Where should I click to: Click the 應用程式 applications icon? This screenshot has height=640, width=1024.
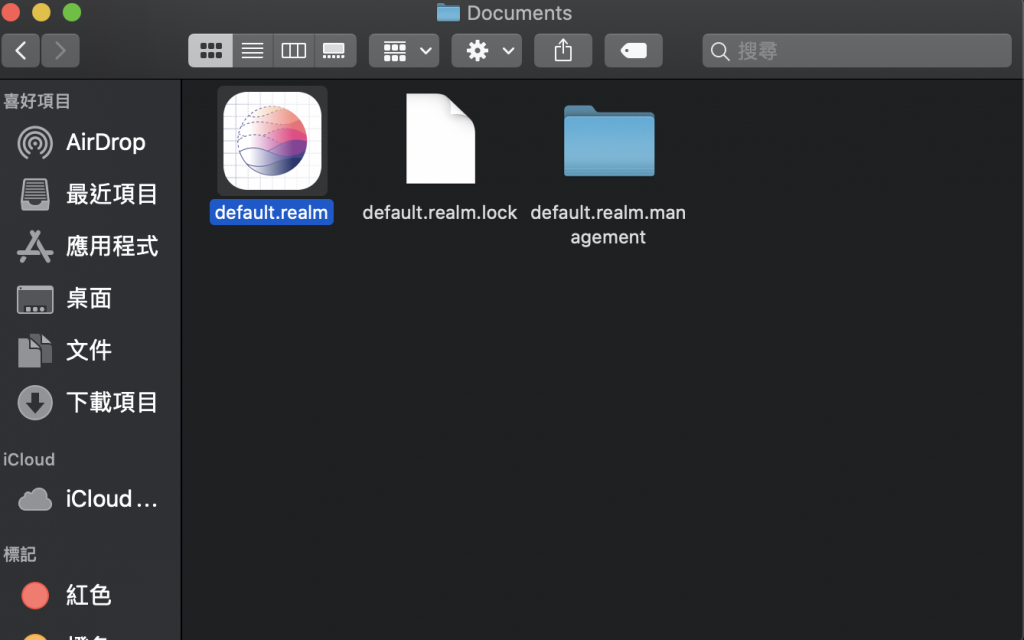tap(35, 247)
